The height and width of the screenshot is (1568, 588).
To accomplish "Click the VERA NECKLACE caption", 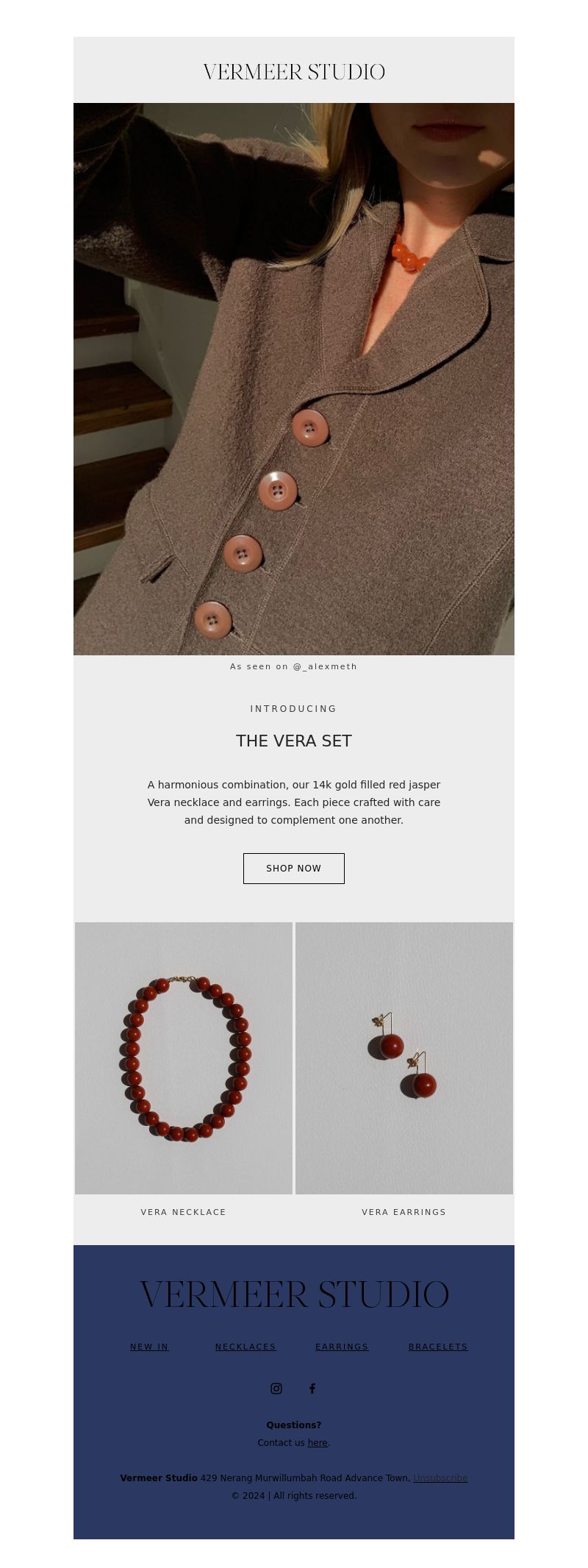I will (x=184, y=1212).
